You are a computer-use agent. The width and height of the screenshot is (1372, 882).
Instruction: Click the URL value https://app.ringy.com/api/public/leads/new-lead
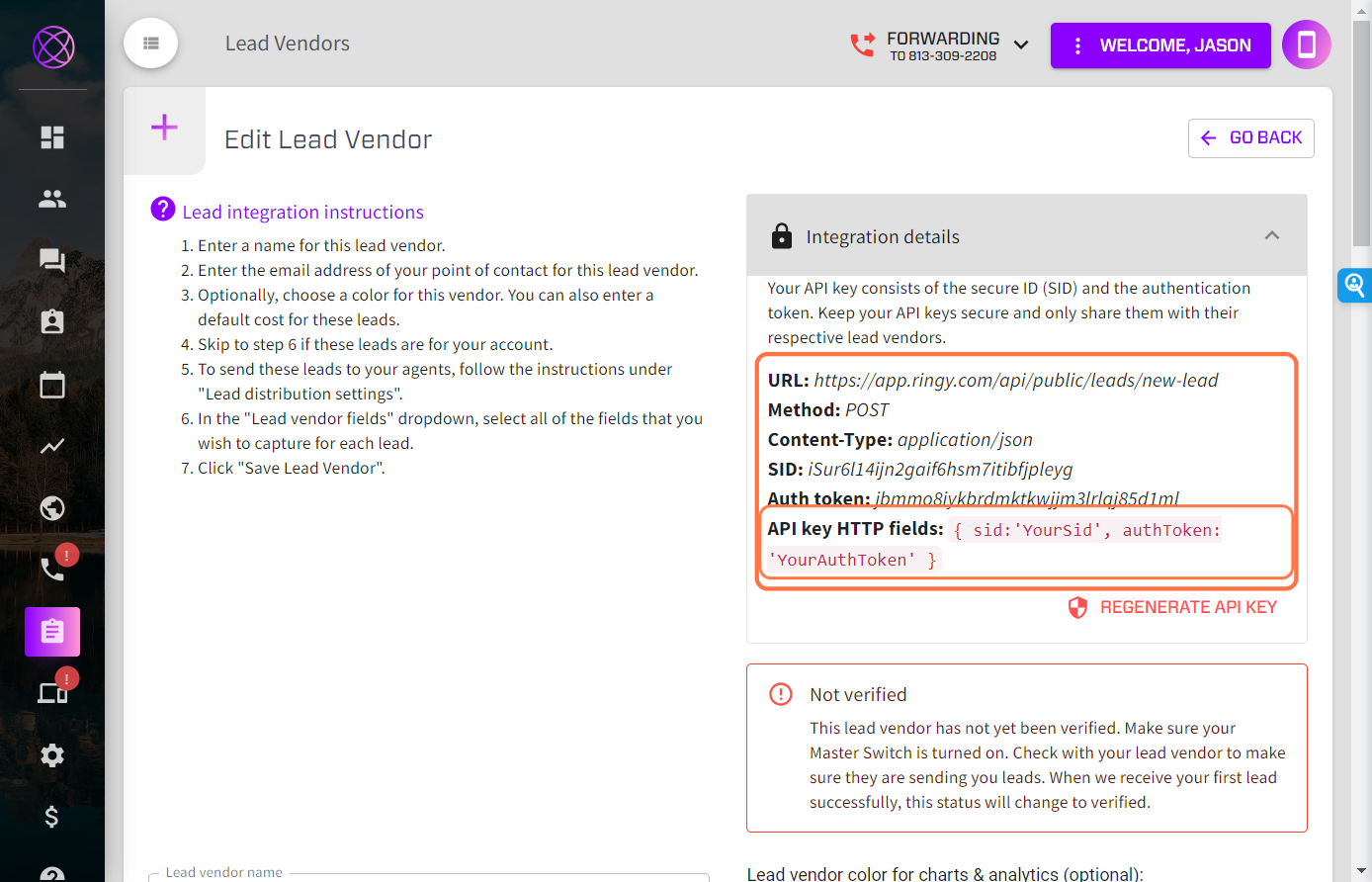(x=1016, y=381)
